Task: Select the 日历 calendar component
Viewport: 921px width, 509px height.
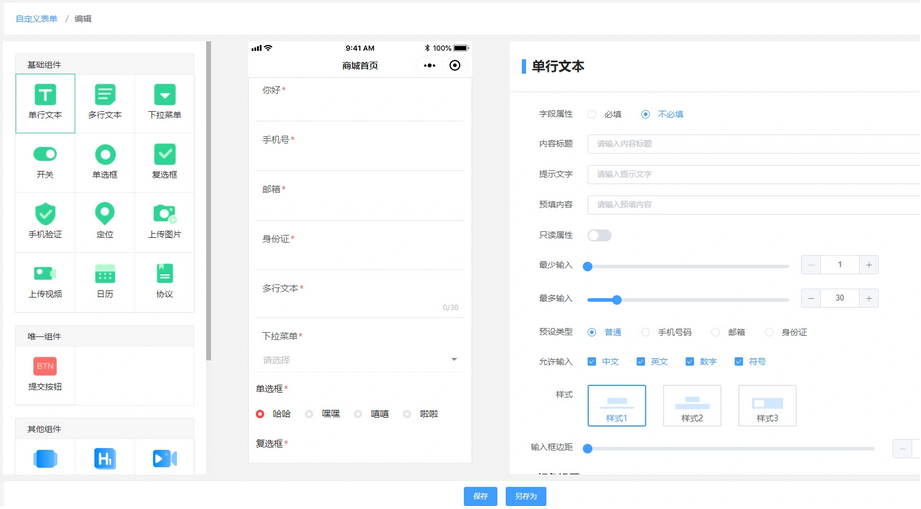Action: point(105,274)
